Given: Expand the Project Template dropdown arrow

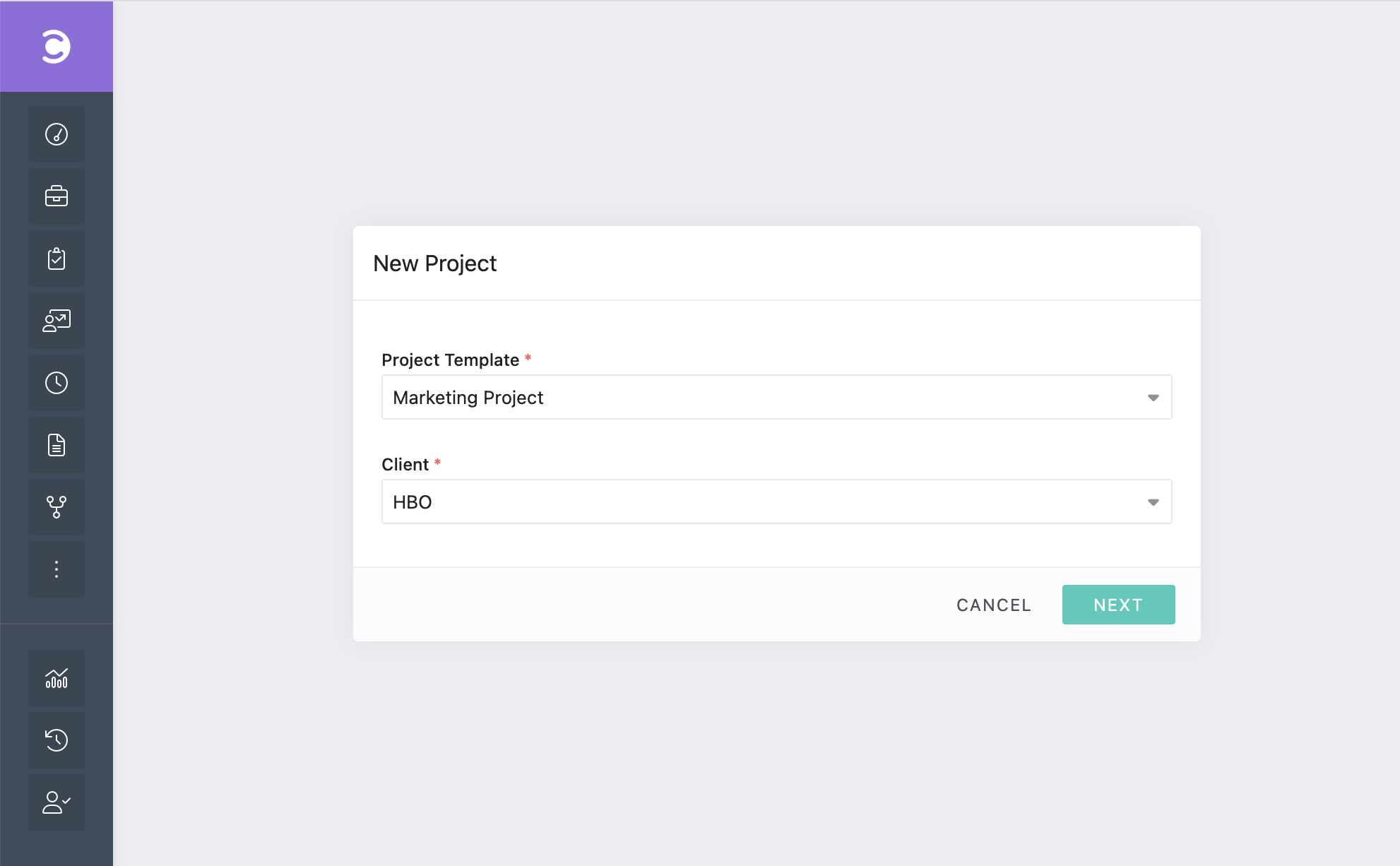Looking at the screenshot, I should coord(1153,398).
